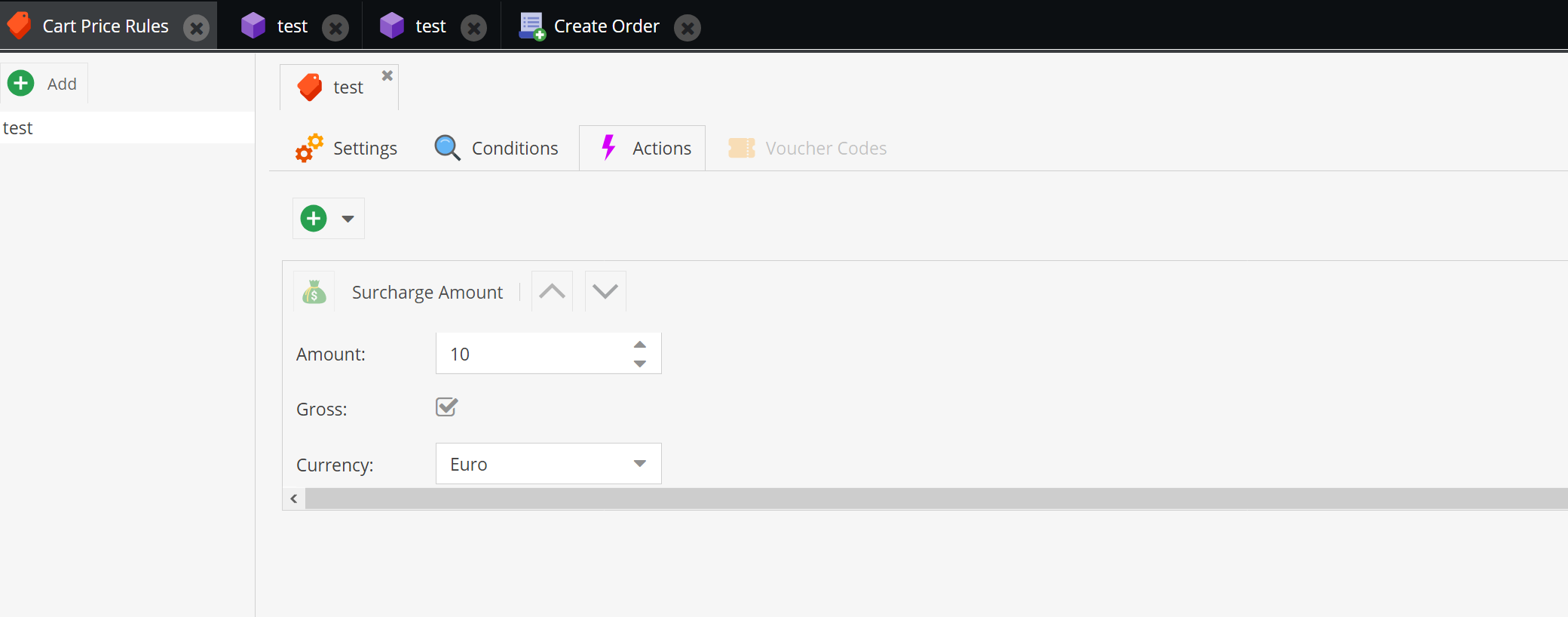Select the Actions tab
Image resolution: width=1568 pixels, height=617 pixels.
(x=642, y=148)
